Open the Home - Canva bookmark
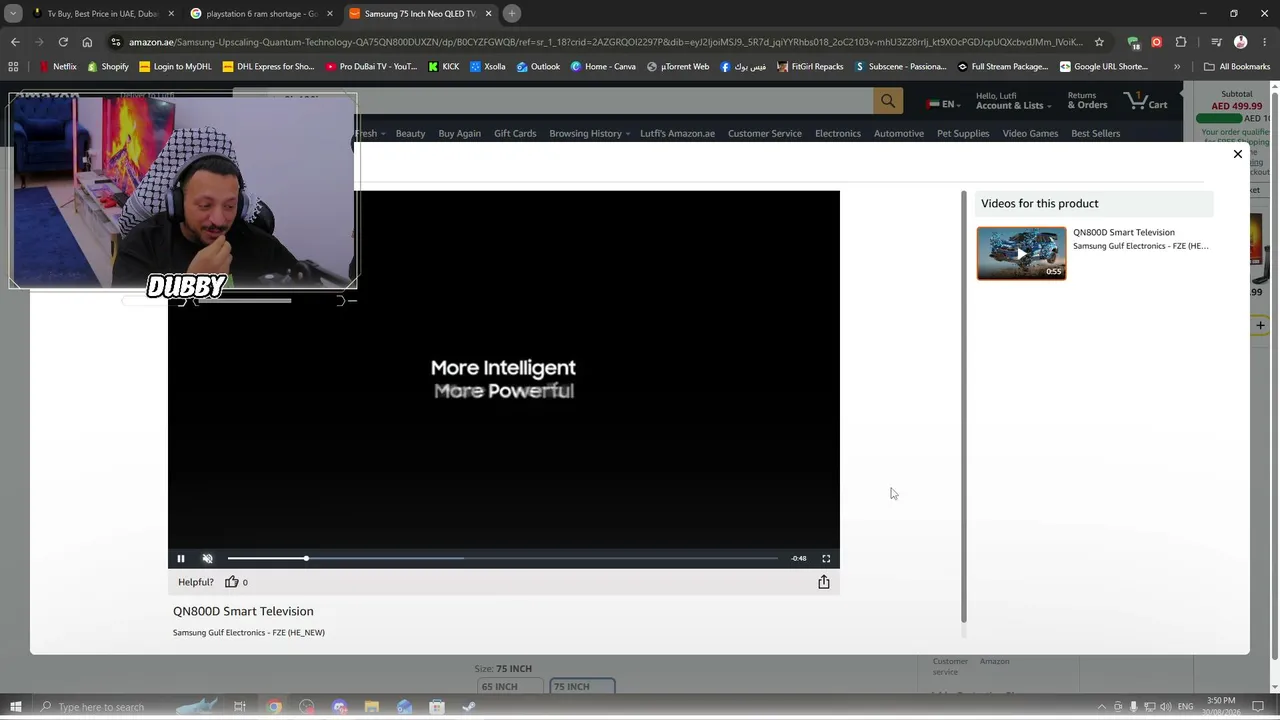Screen dimensions: 1280x720 pos(603,67)
